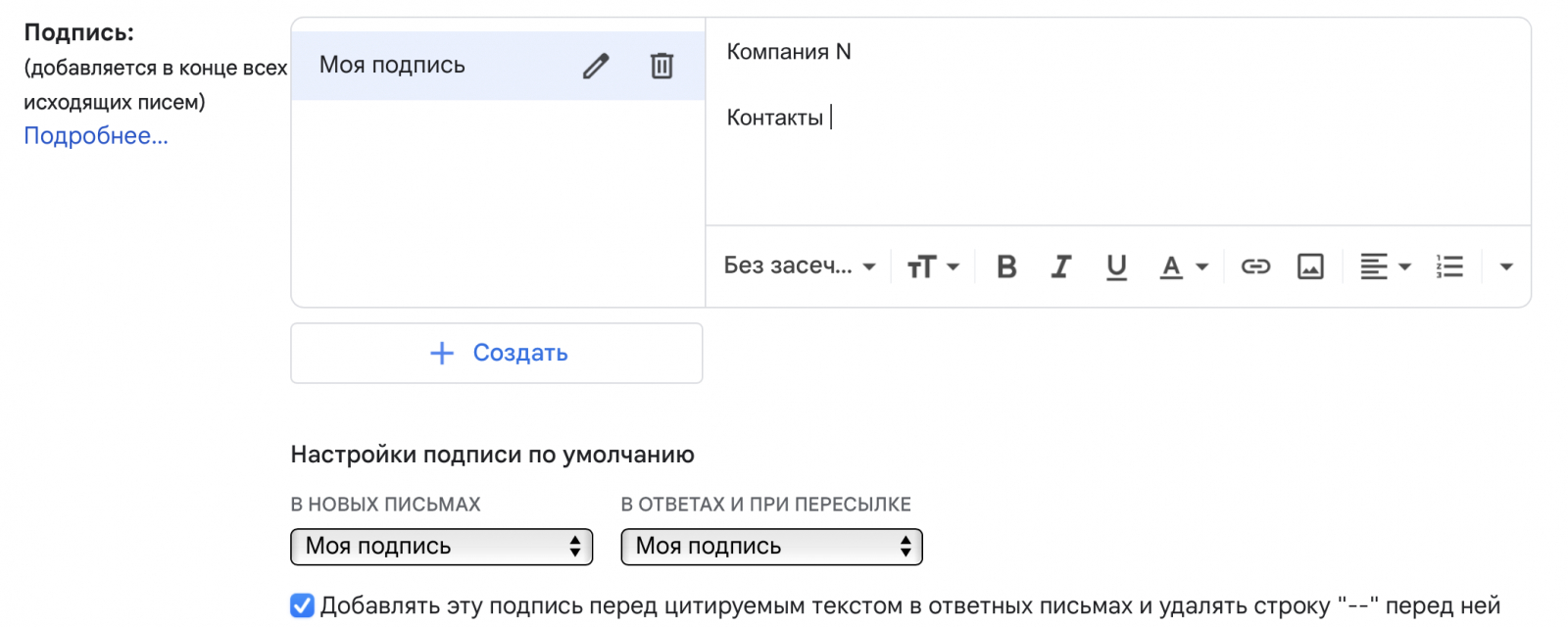Toggle italic formatting in signature editor
Viewport: 1568px width, 627px height.
pos(1060,266)
